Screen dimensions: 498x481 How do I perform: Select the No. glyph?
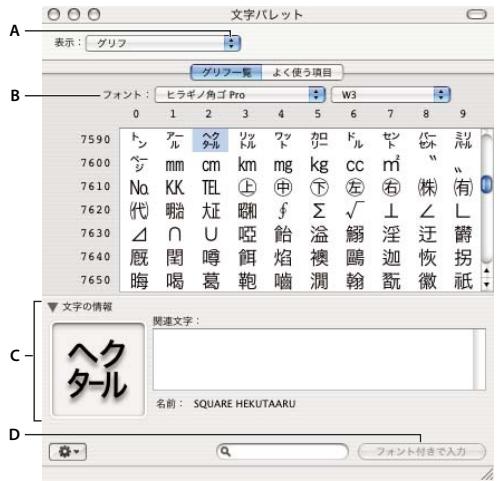tap(139, 188)
